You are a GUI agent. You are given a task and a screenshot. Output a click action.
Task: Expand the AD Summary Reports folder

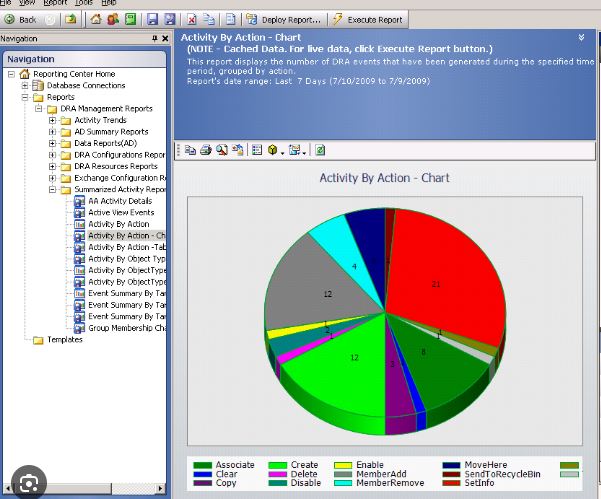point(53,132)
